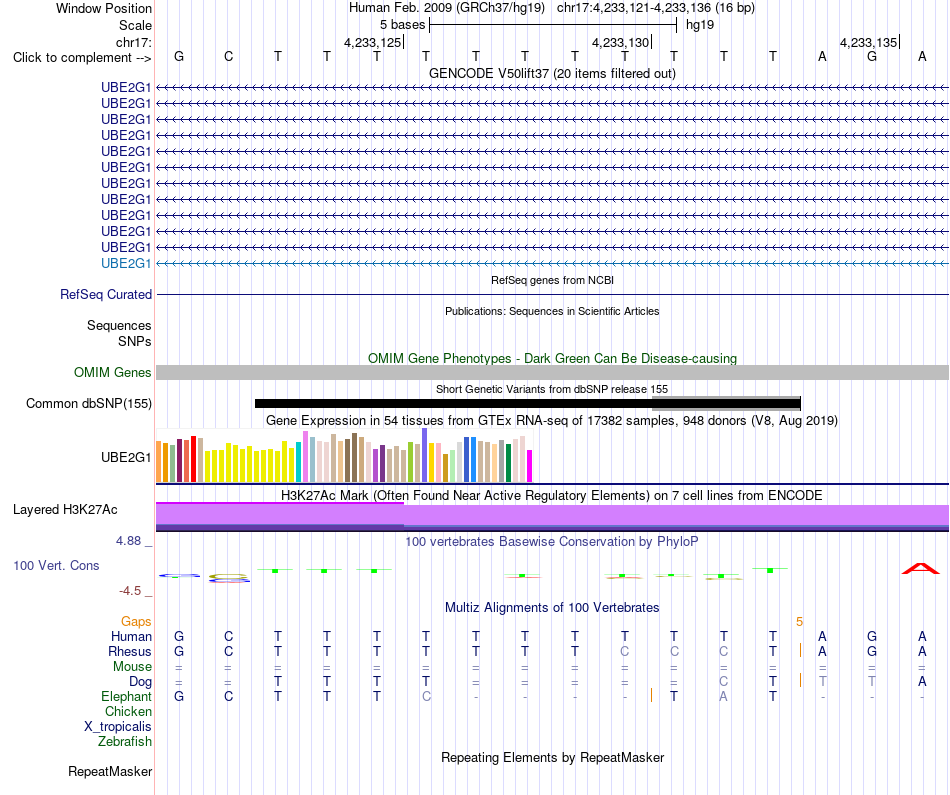Select the light-blue UBE2G1 transcript label
950x795 pixels.
click(125, 263)
